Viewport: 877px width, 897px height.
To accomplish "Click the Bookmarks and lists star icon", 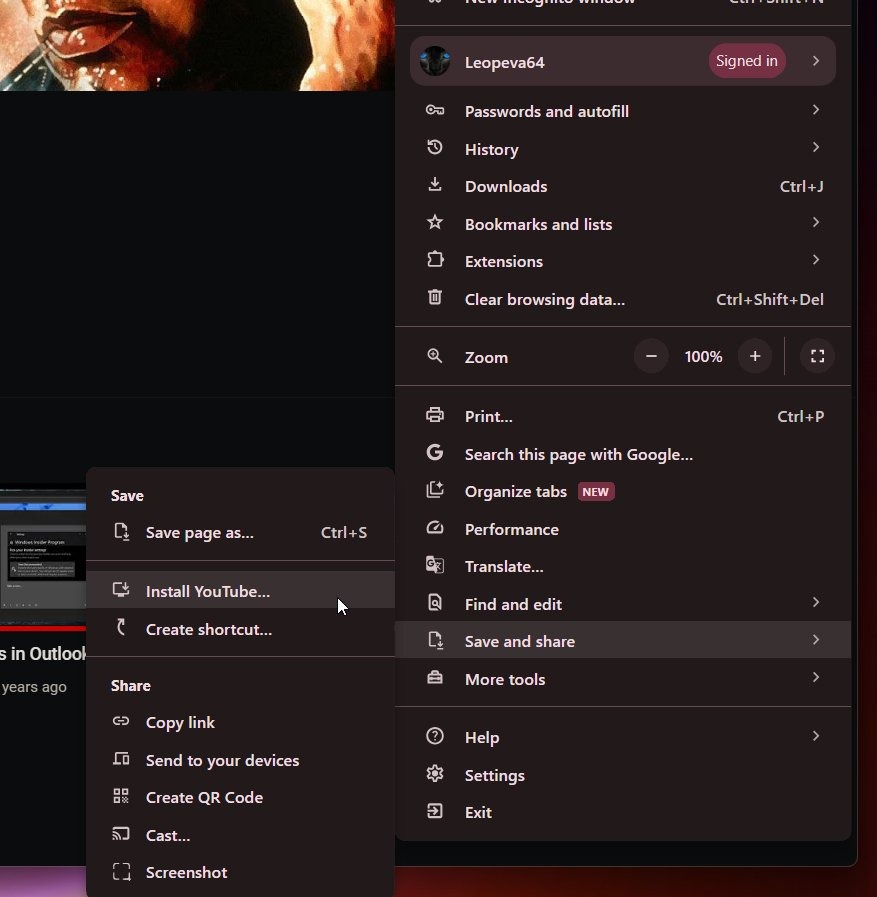I will point(435,222).
